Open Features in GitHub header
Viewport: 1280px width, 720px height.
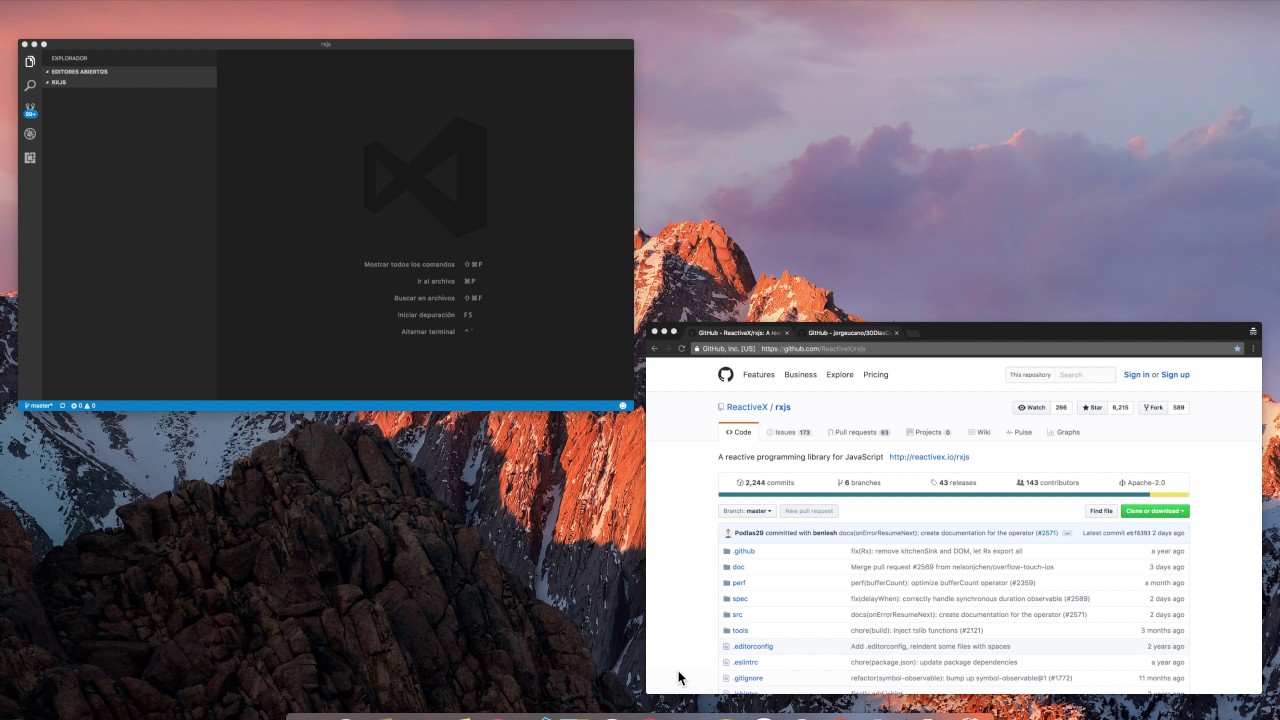coord(759,375)
